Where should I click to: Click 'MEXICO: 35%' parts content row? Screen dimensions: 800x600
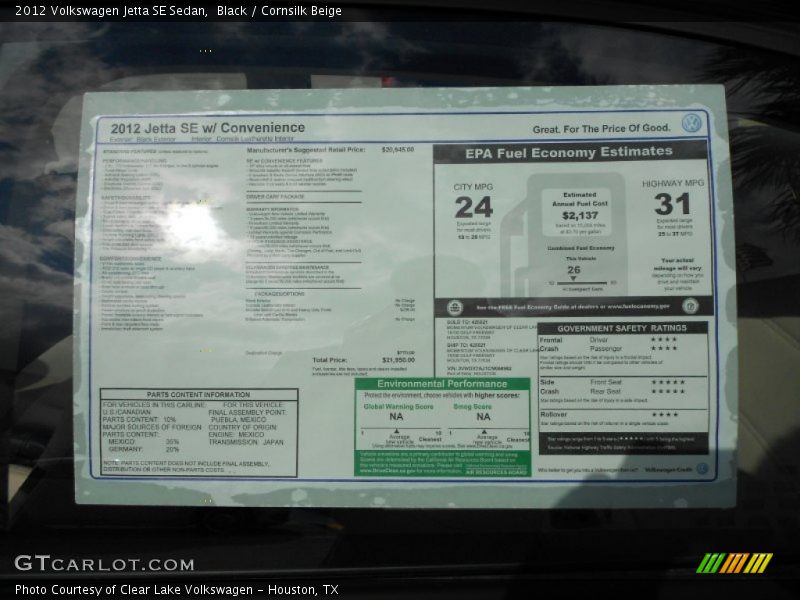pos(143,442)
